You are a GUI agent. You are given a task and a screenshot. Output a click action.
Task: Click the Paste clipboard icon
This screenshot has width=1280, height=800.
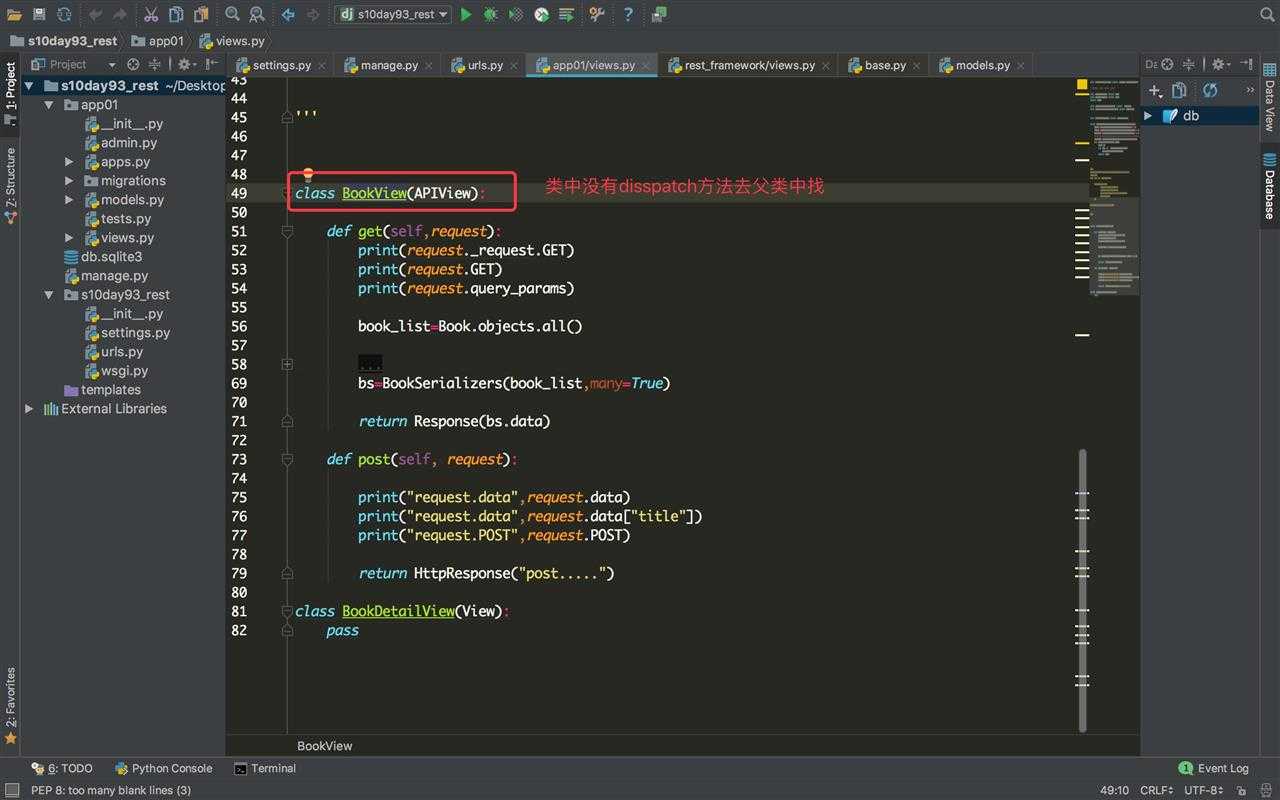pos(201,14)
